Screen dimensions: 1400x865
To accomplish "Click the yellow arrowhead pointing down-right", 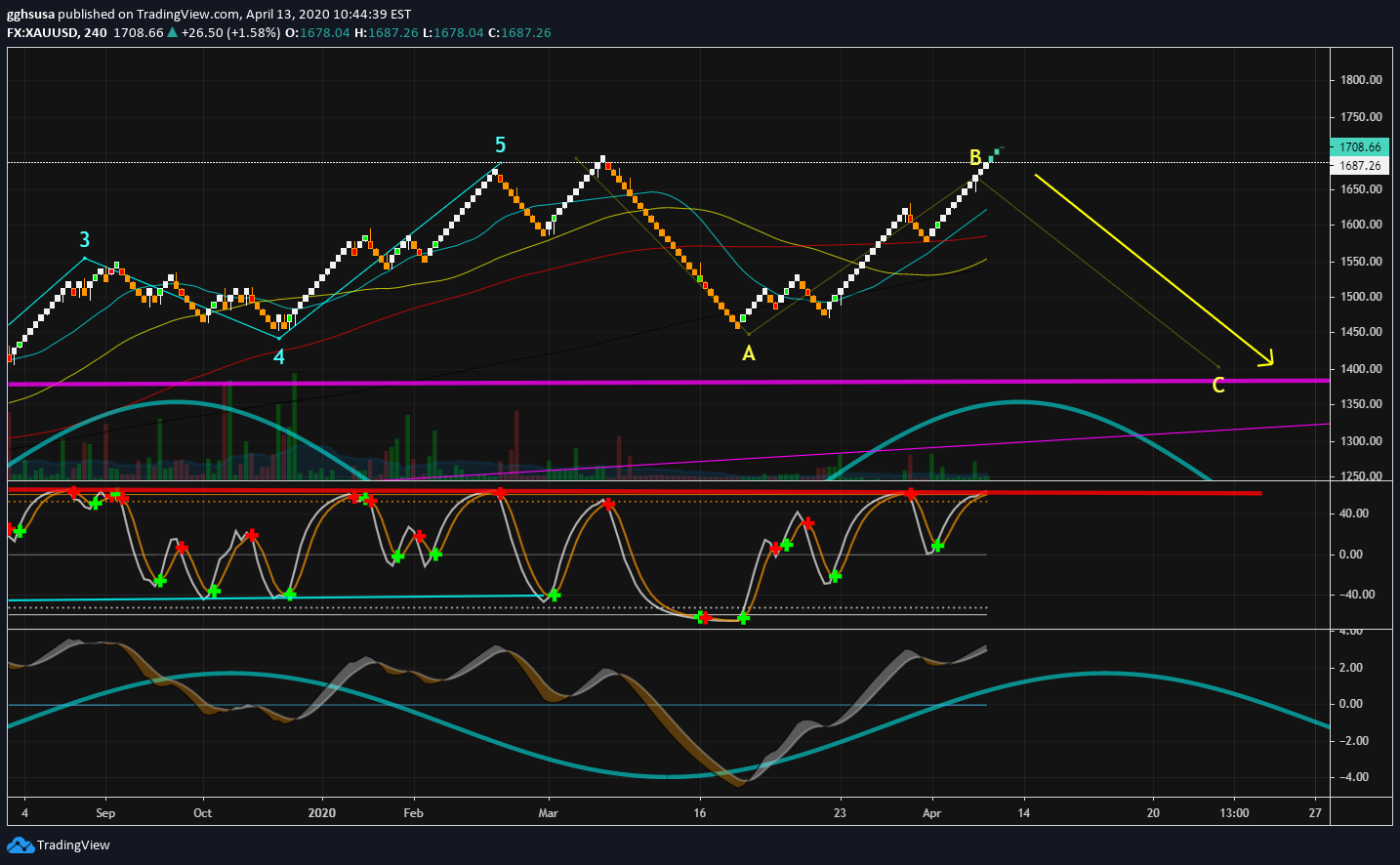I will [x=1265, y=358].
